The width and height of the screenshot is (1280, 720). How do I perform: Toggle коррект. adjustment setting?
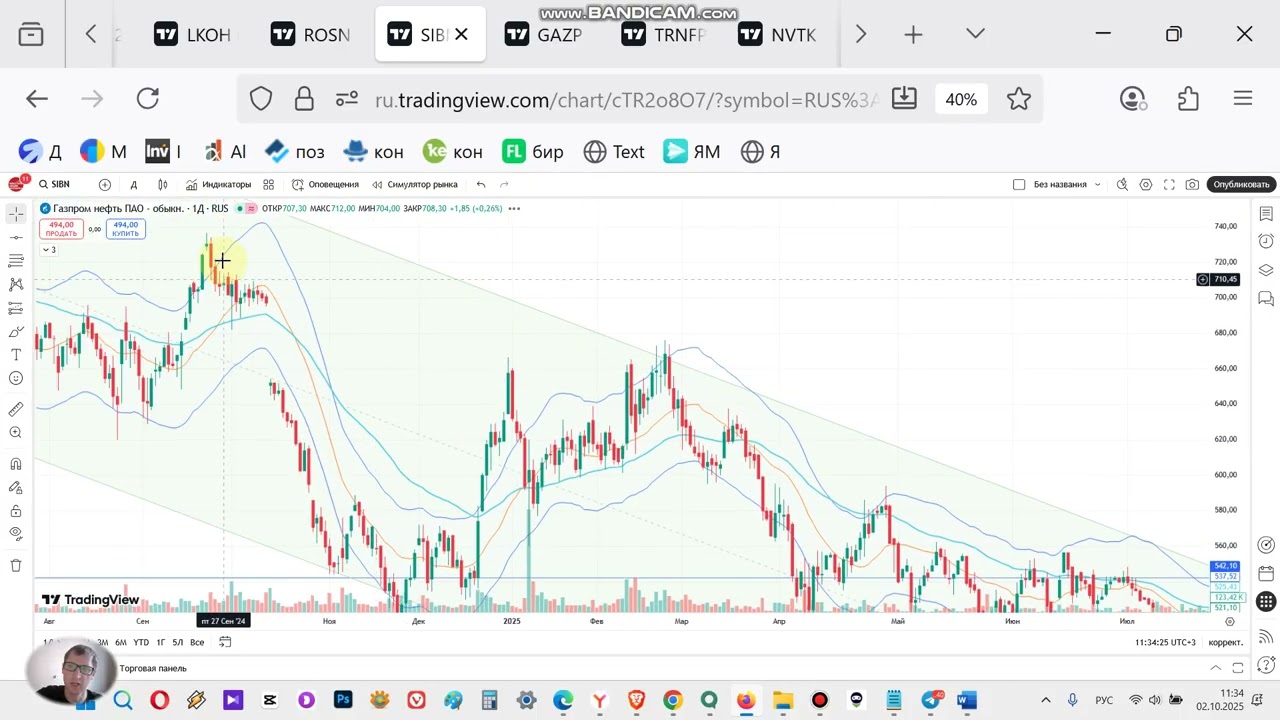(x=1226, y=642)
